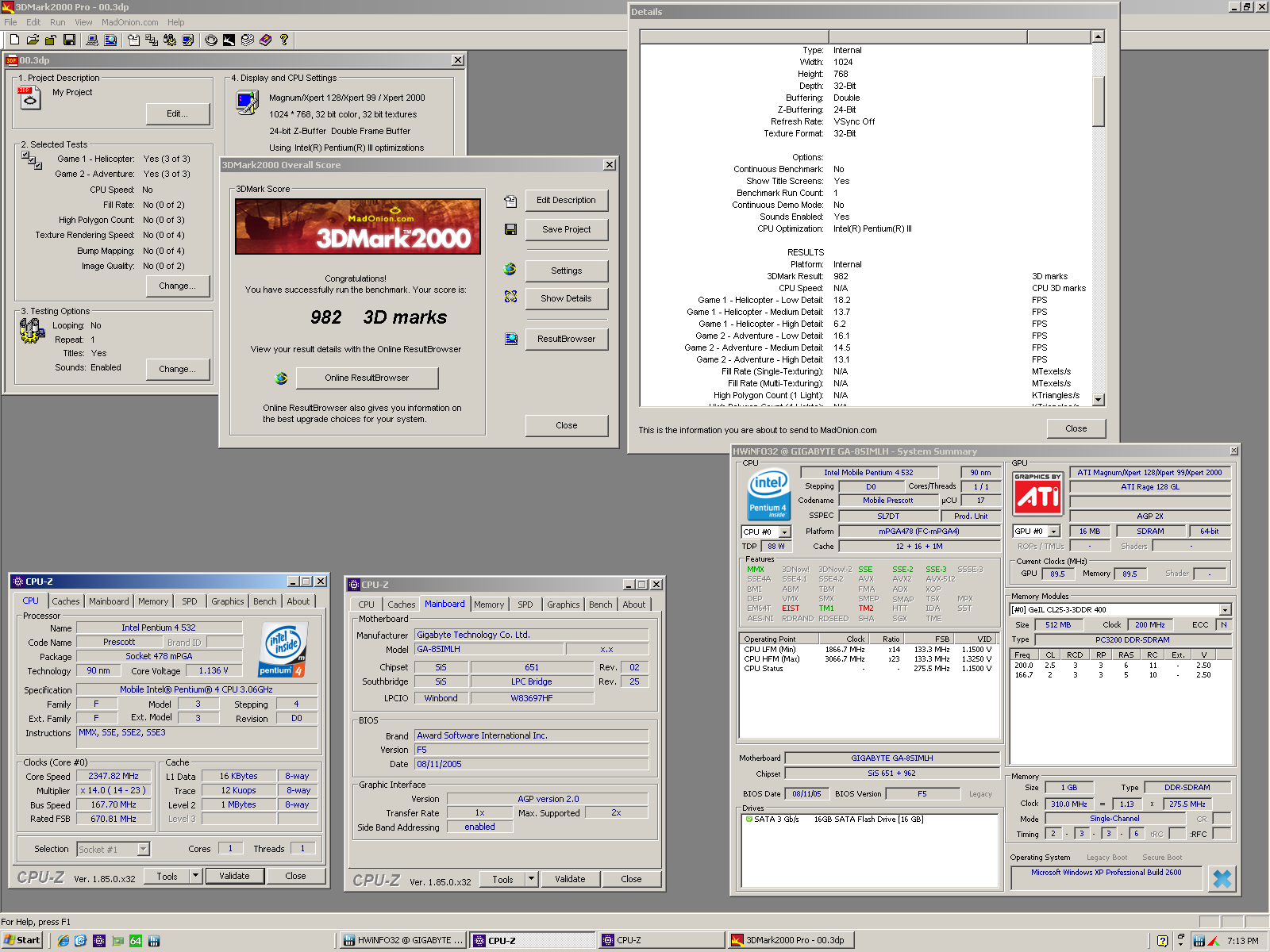Viewport: 1270px width, 952px height.
Task: Expand the Tools arrow in the mainboard CPU-Z window
Action: tap(531, 879)
